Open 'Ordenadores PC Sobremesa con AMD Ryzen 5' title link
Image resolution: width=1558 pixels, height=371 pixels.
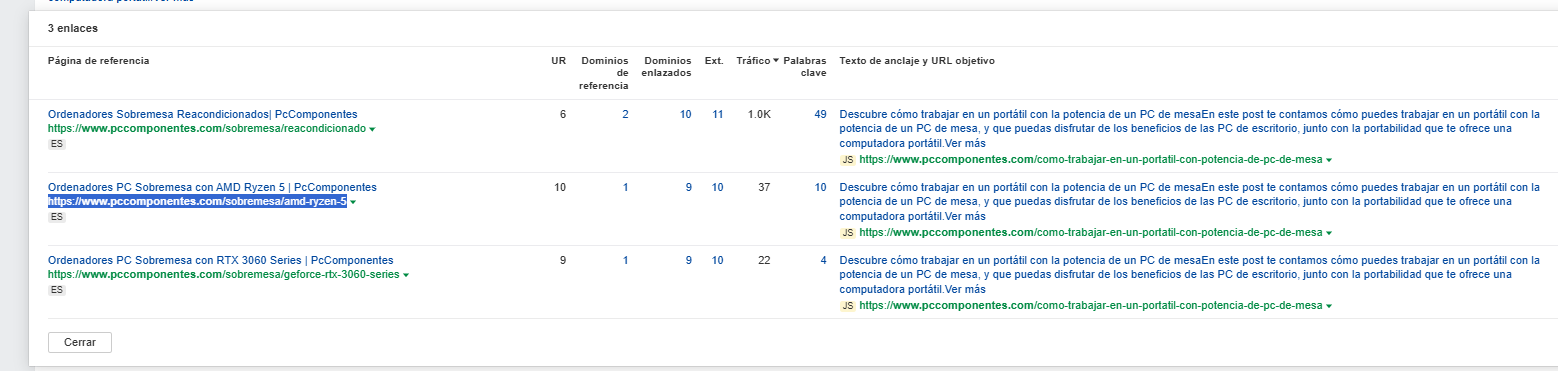point(212,187)
